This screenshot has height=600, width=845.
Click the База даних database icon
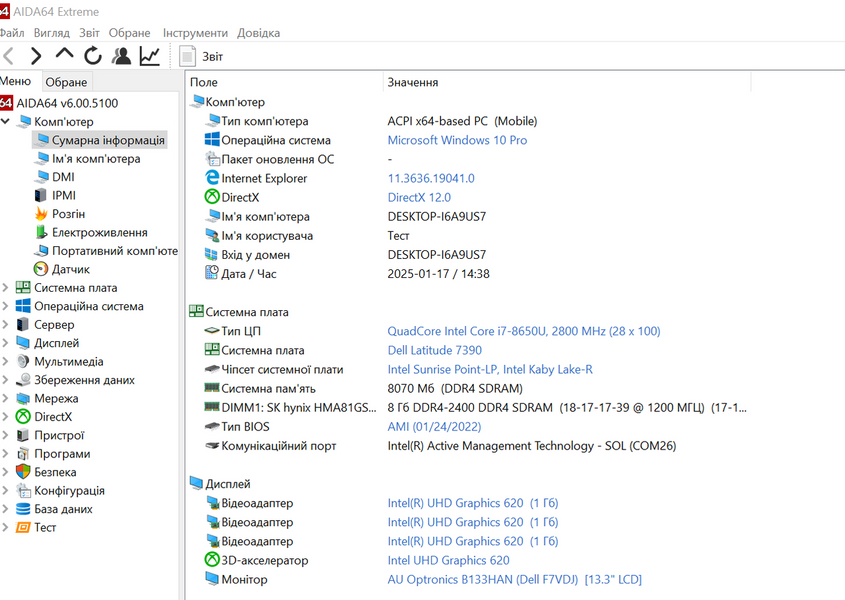23,509
